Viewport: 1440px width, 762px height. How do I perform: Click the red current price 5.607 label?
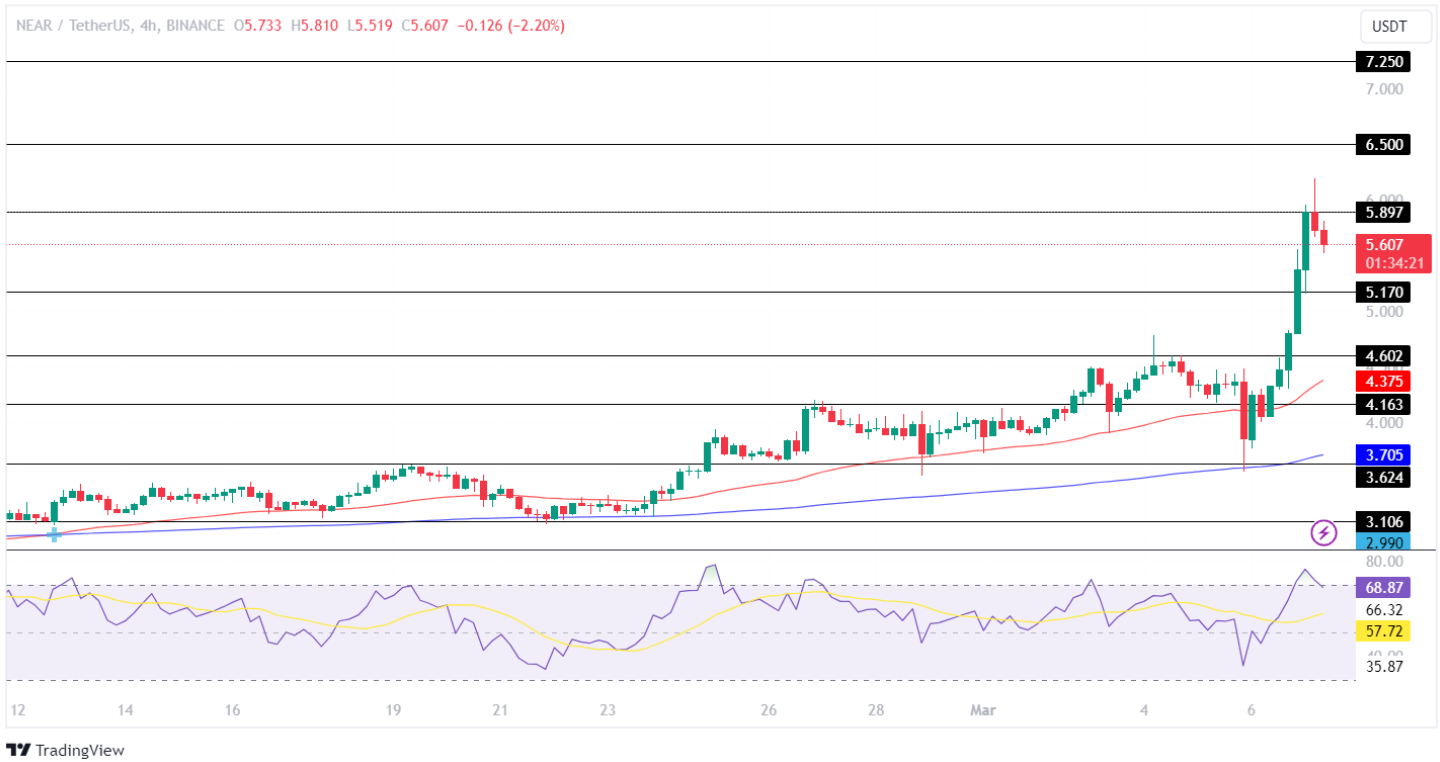(1394, 244)
